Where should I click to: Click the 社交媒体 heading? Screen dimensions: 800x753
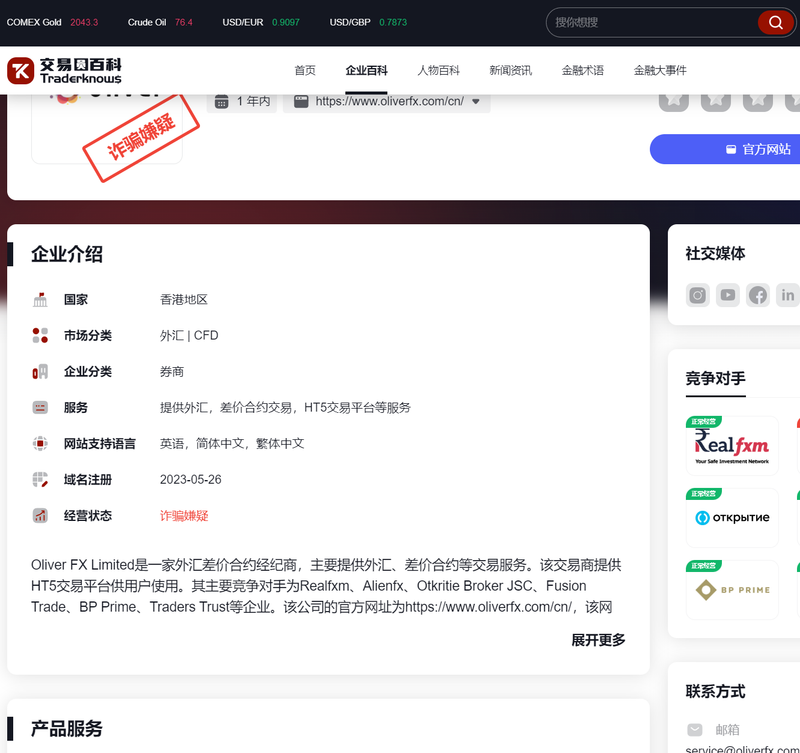tap(715, 254)
